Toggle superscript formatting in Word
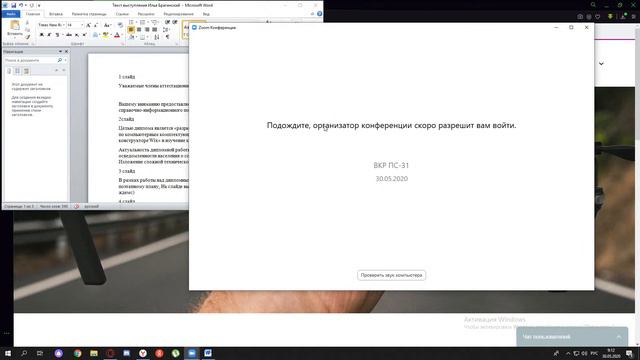Viewport: 640px width, 360px height. coord(84,35)
